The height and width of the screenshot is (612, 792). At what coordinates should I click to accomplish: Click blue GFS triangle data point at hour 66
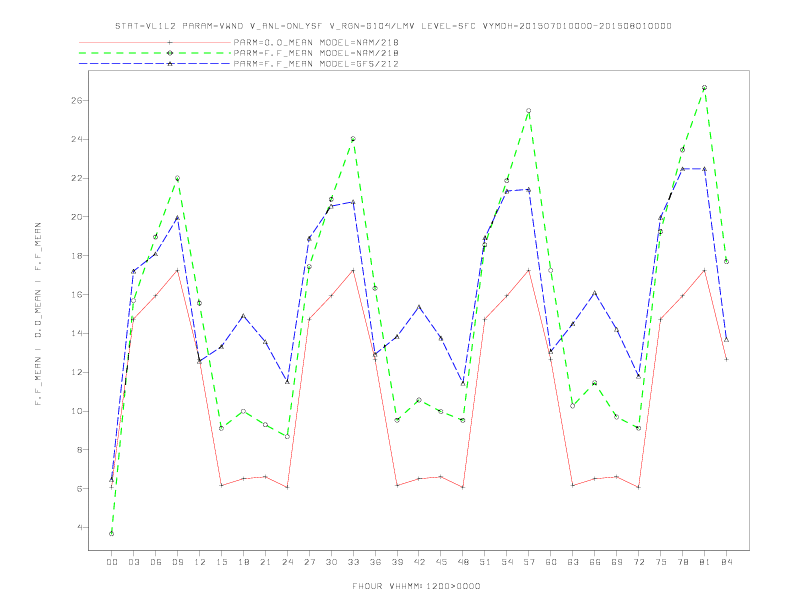[595, 293]
